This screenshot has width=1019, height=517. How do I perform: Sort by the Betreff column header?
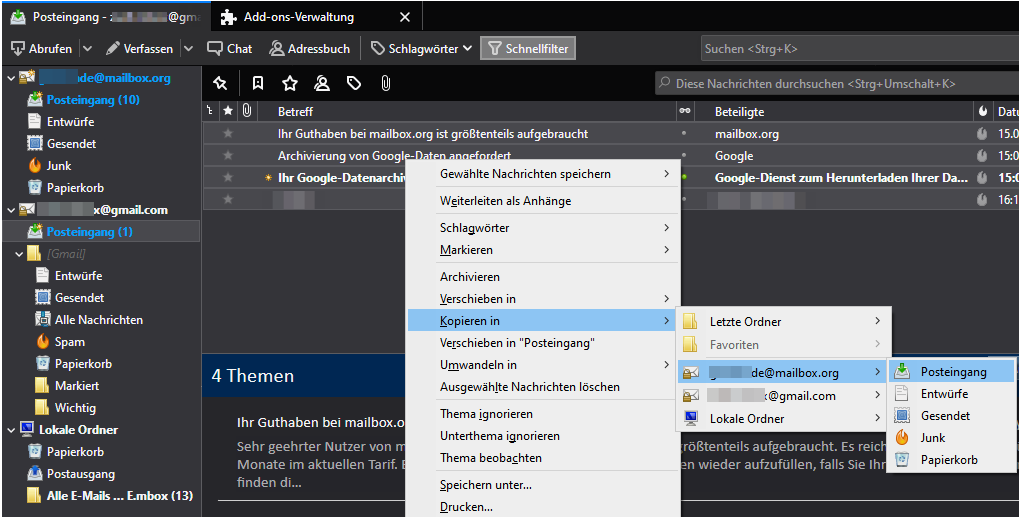click(x=467, y=112)
